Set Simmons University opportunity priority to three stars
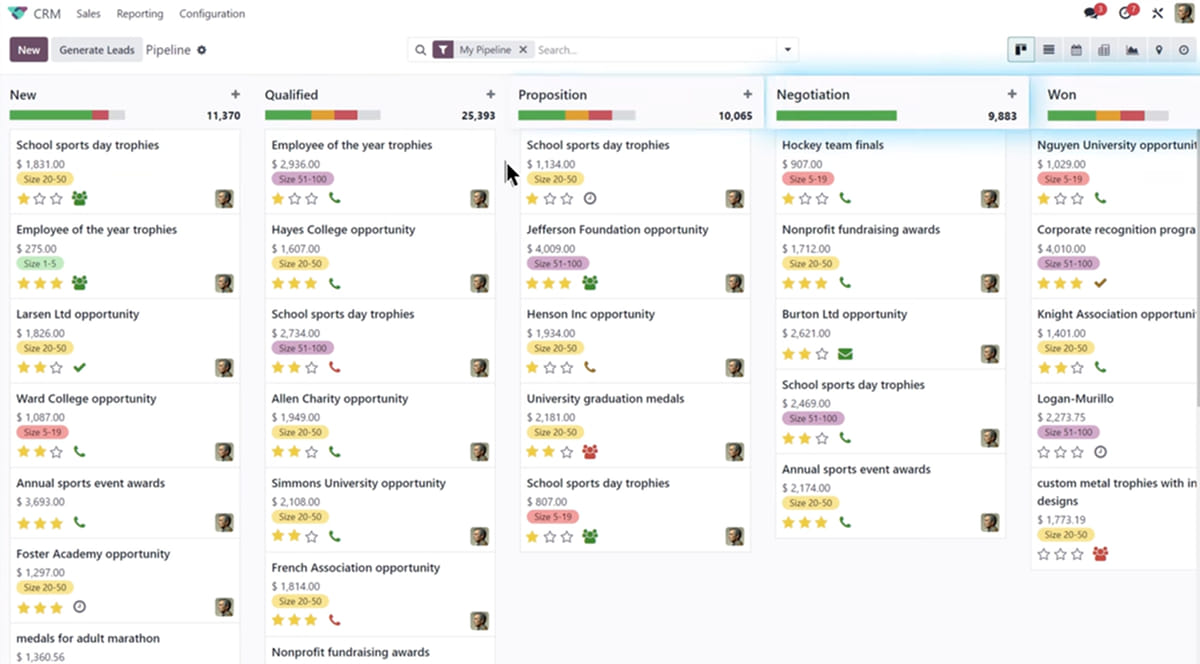The width and height of the screenshot is (1200, 664). click(x=311, y=536)
